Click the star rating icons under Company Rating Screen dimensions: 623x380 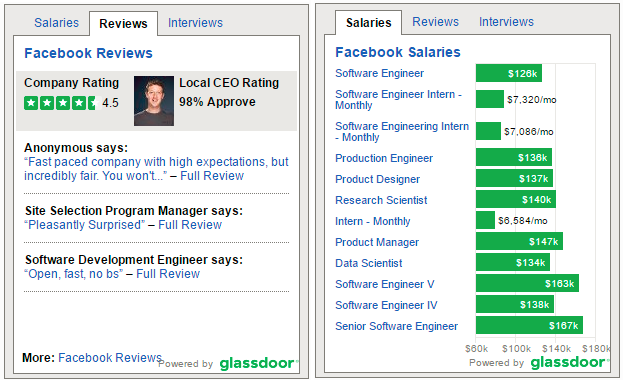click(62, 103)
